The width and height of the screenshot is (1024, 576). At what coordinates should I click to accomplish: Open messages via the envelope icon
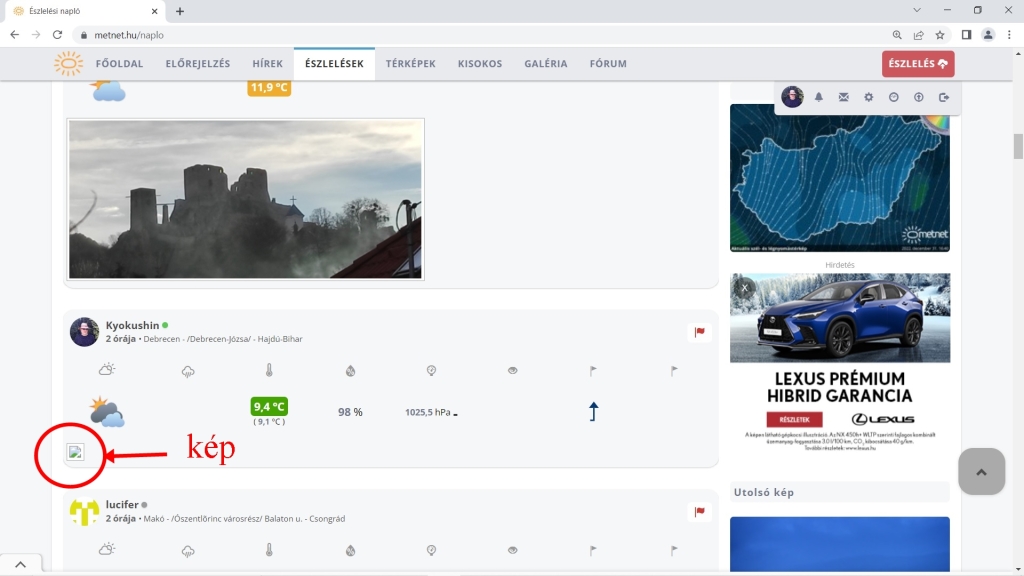click(x=843, y=97)
